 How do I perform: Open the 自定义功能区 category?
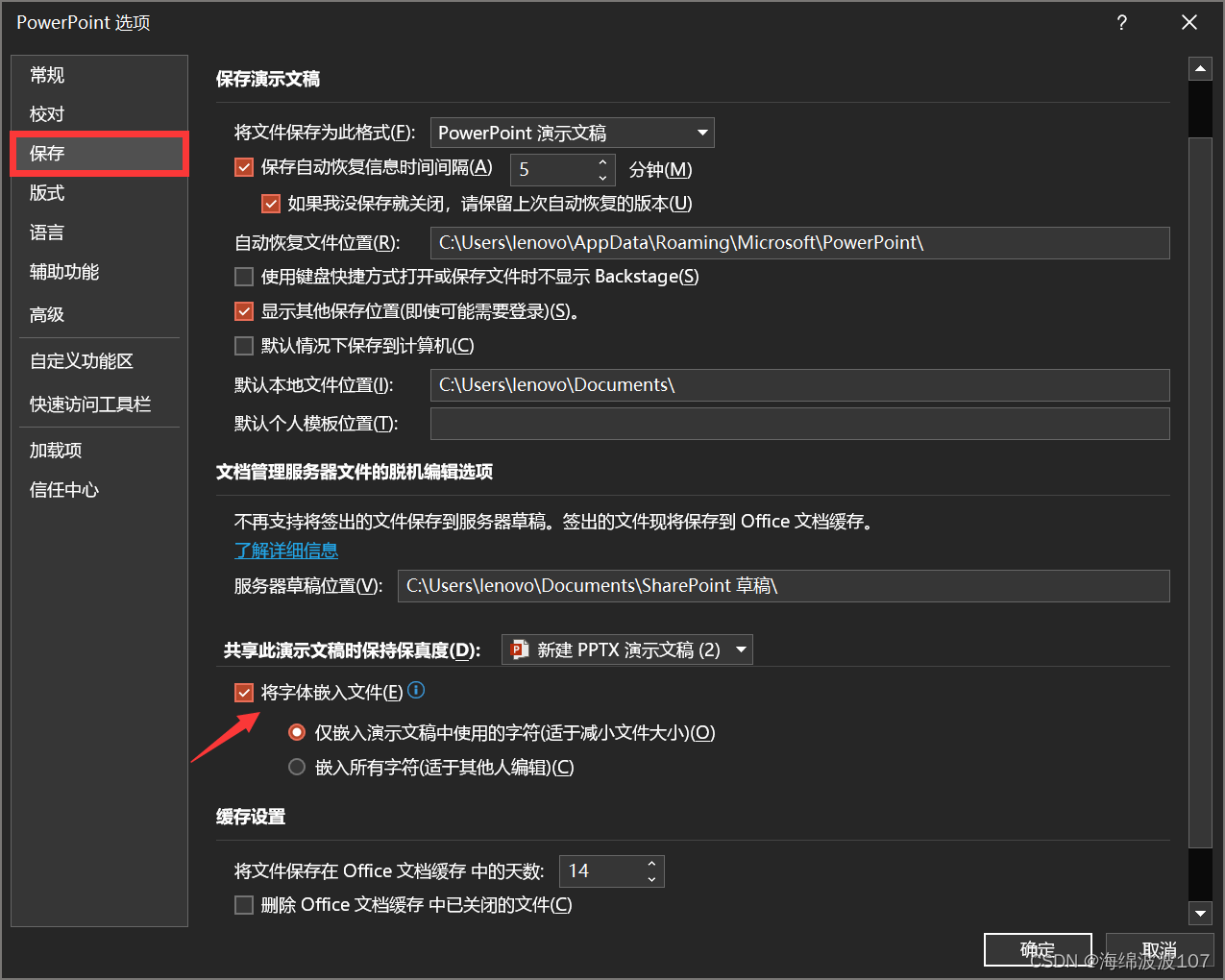[x=99, y=361]
